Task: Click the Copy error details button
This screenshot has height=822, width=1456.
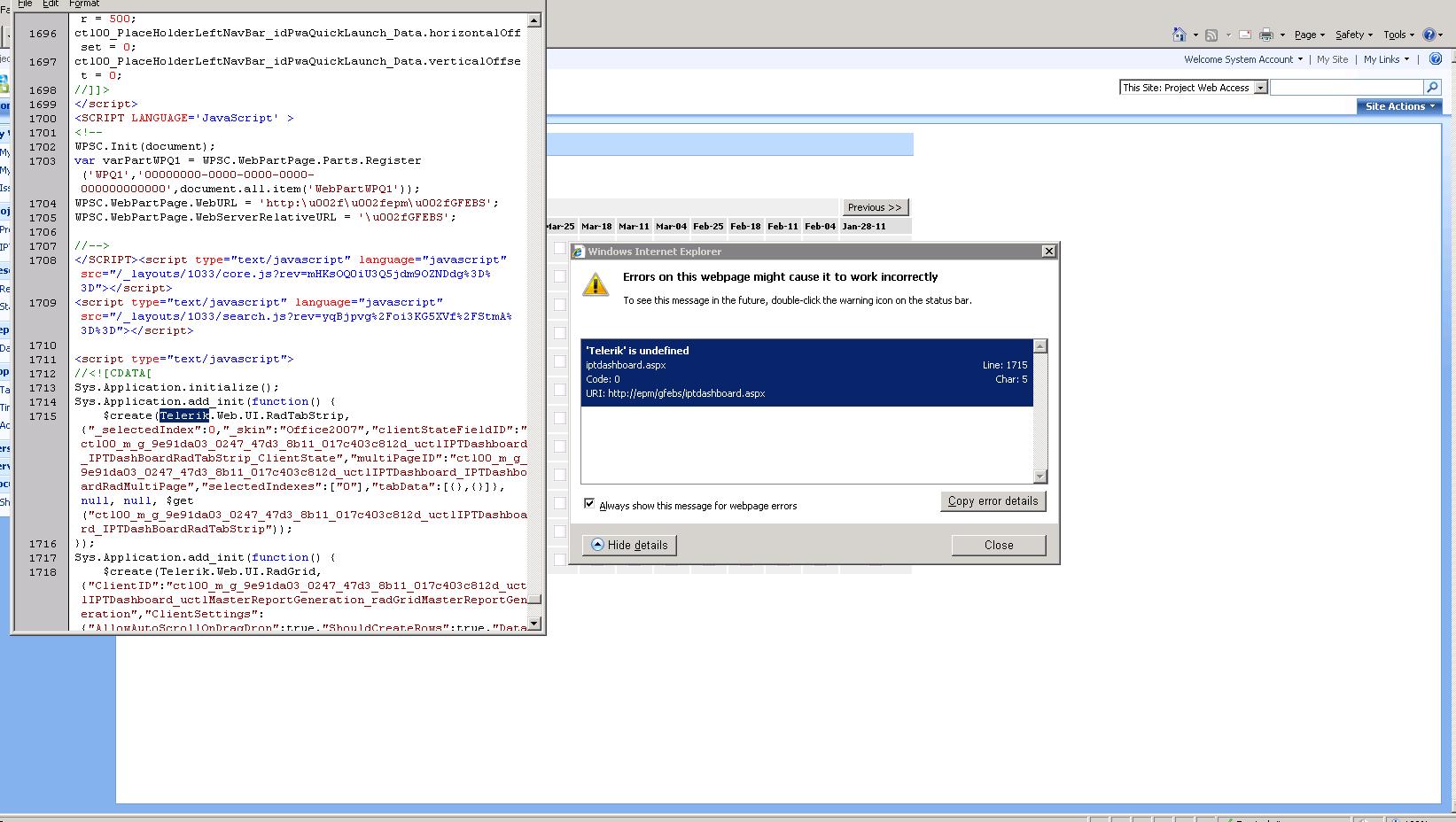Action: (x=993, y=501)
